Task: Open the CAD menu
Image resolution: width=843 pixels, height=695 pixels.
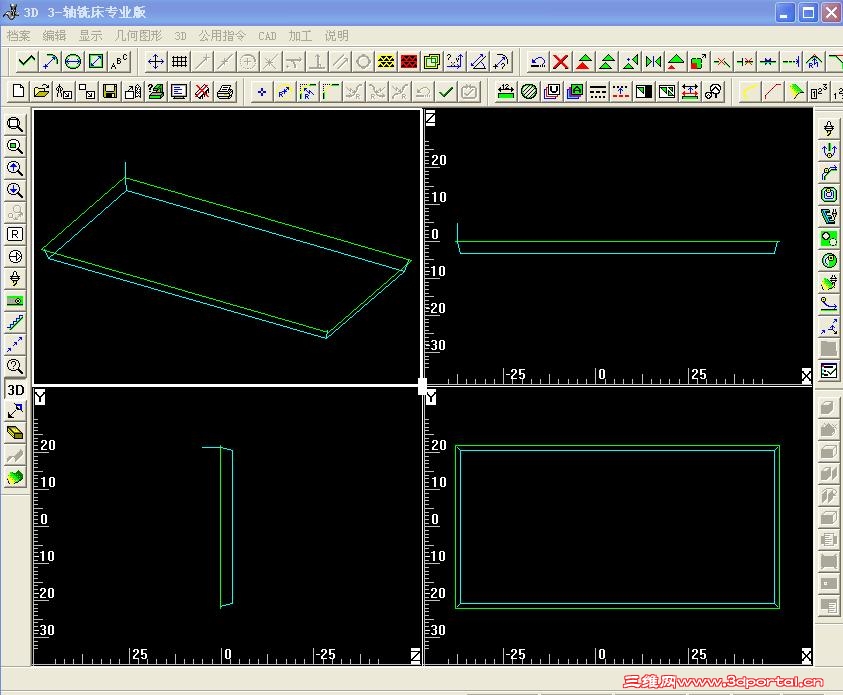Action: tap(267, 36)
